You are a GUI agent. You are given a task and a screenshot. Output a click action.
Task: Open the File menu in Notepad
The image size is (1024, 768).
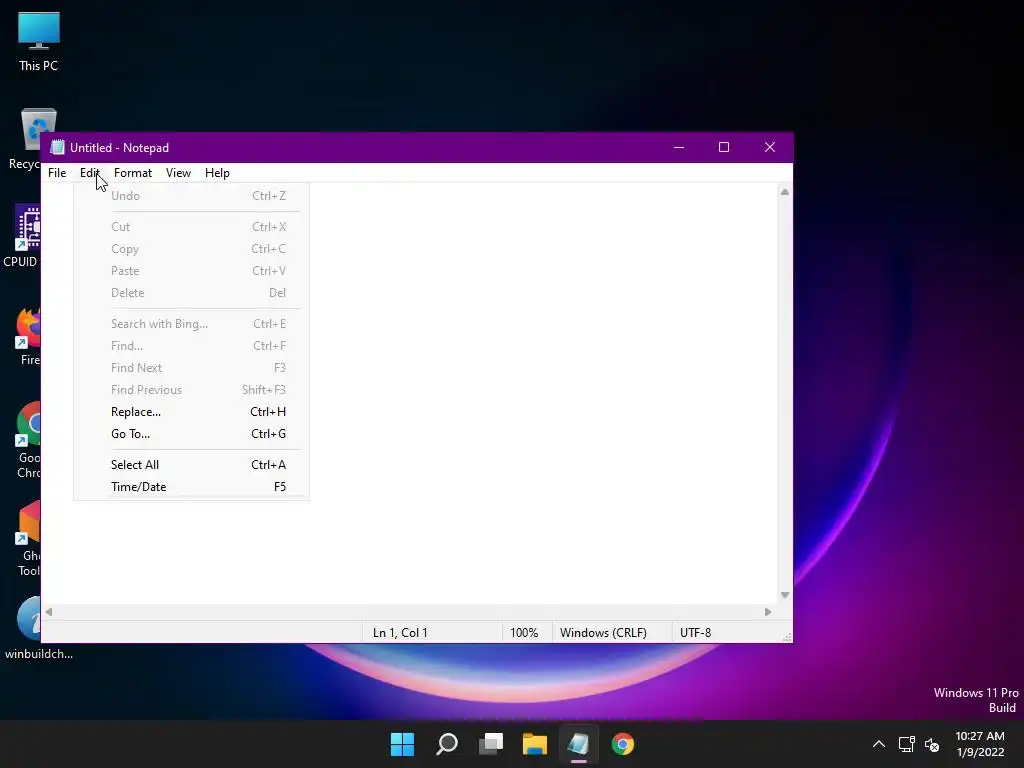pyautogui.click(x=57, y=173)
